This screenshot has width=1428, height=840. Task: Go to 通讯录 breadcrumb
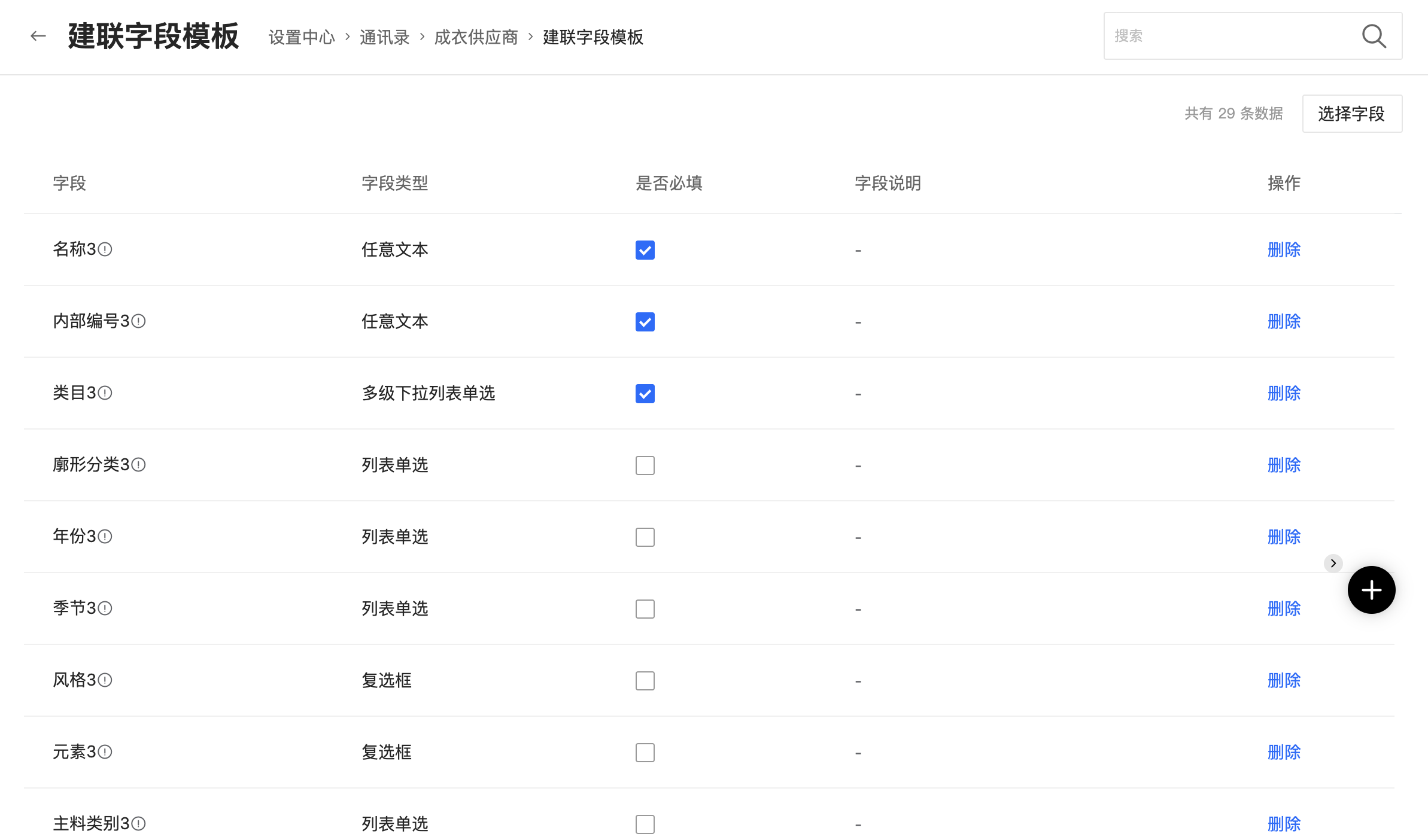[x=384, y=37]
